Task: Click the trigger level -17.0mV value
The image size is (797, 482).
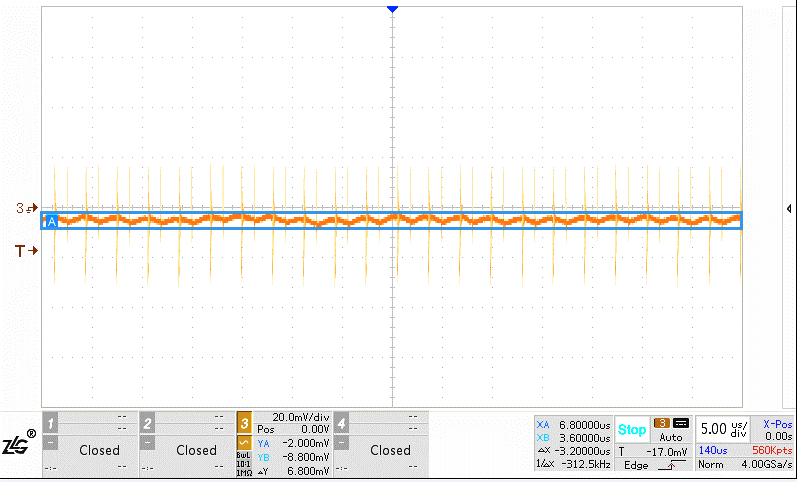Action: (x=667, y=451)
